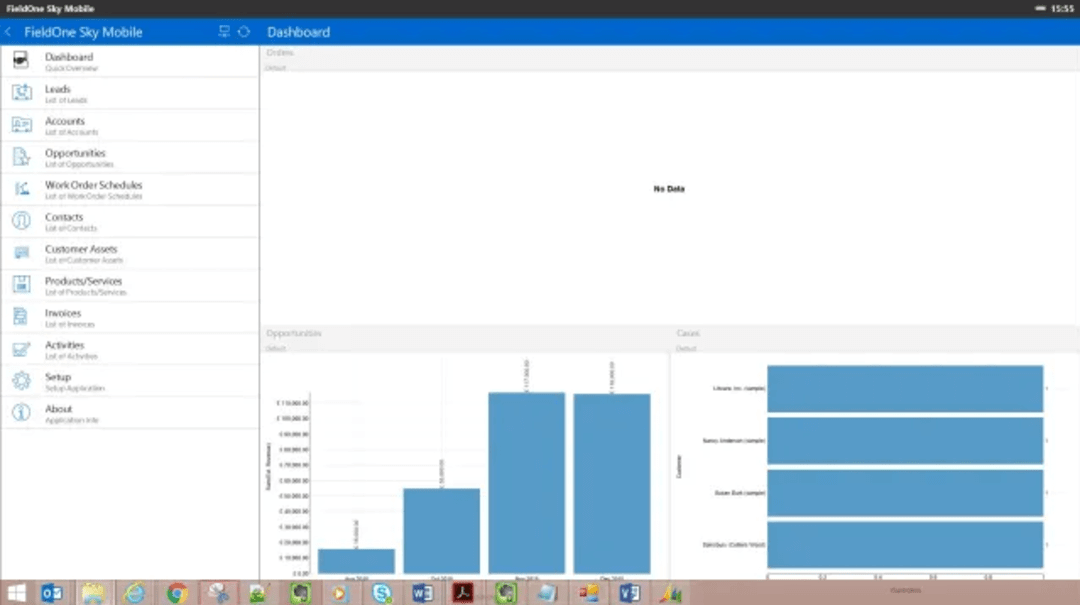Viewport: 1080px width, 605px height.
Task: Select the Cases panel header
Action: pos(687,333)
